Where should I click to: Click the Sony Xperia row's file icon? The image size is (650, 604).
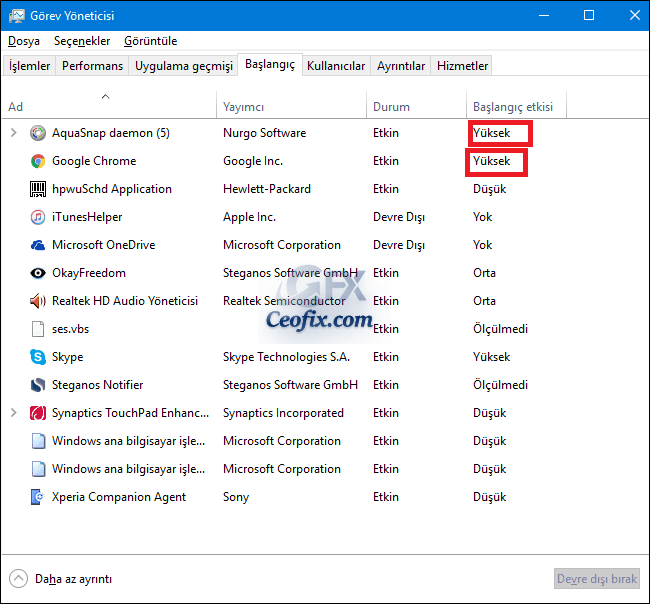(38, 497)
